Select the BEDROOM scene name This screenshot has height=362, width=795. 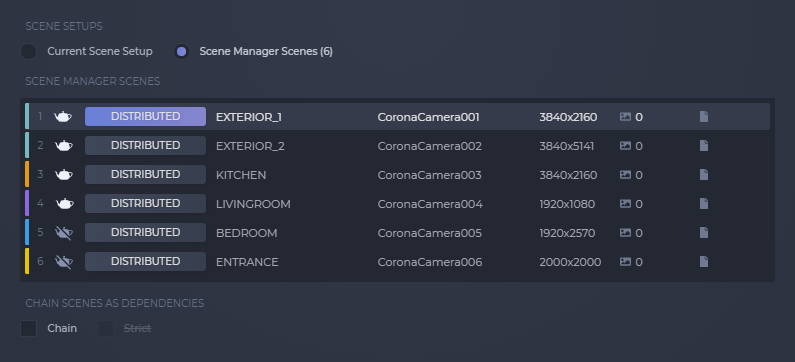[x=247, y=233]
